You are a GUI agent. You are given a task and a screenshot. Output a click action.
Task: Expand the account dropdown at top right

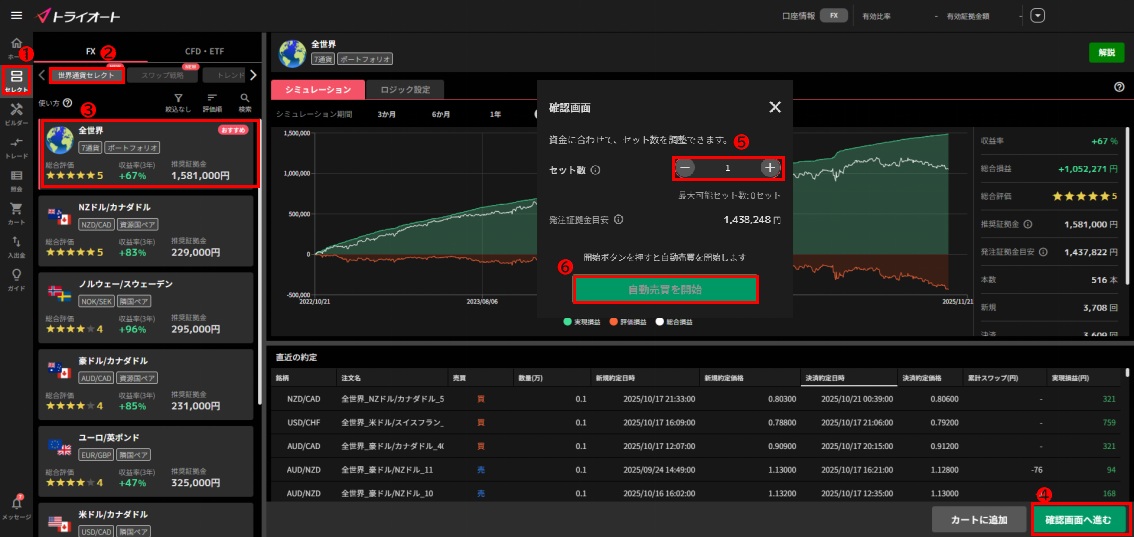(x=1037, y=16)
